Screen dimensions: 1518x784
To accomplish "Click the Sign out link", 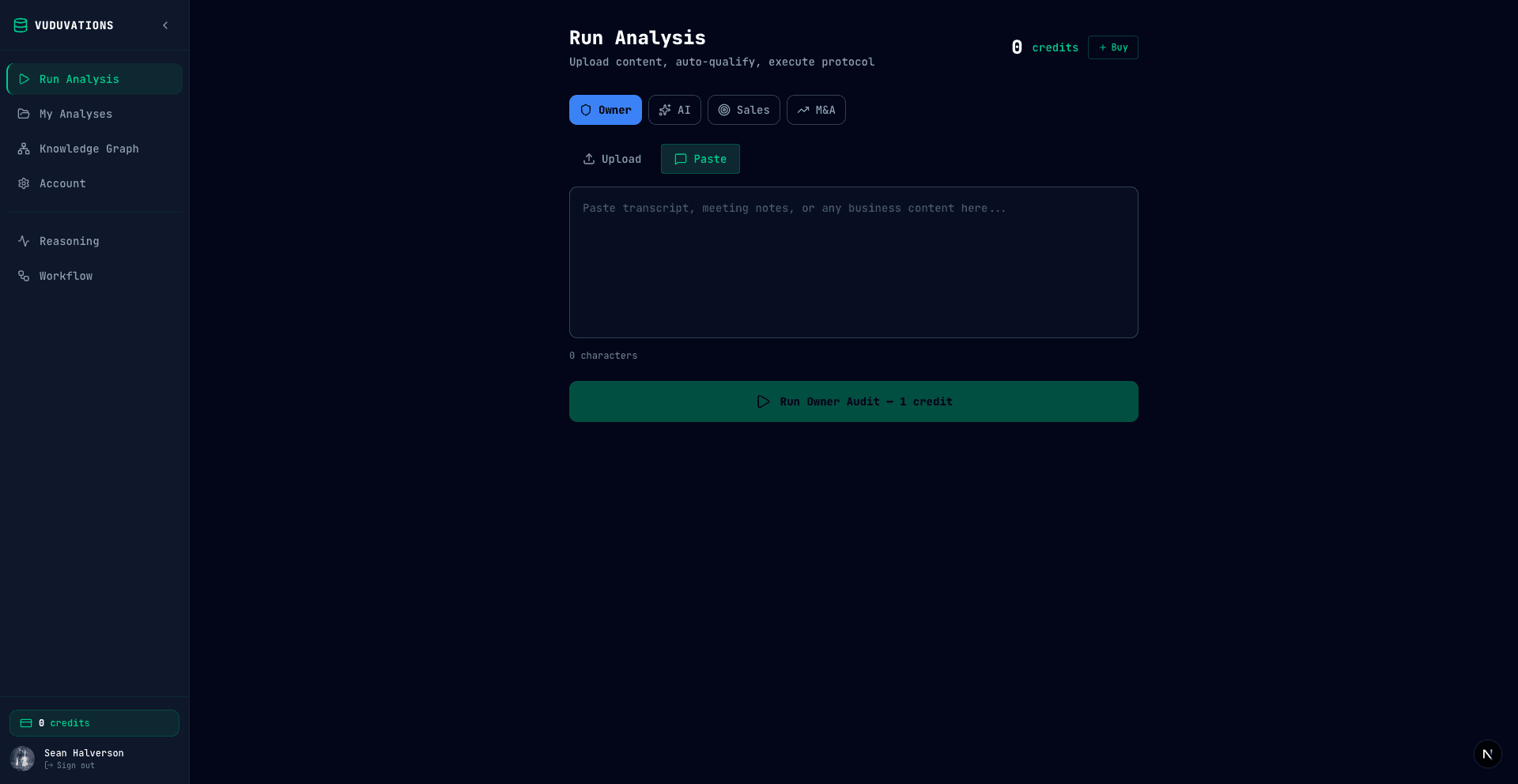I will 70,765.
